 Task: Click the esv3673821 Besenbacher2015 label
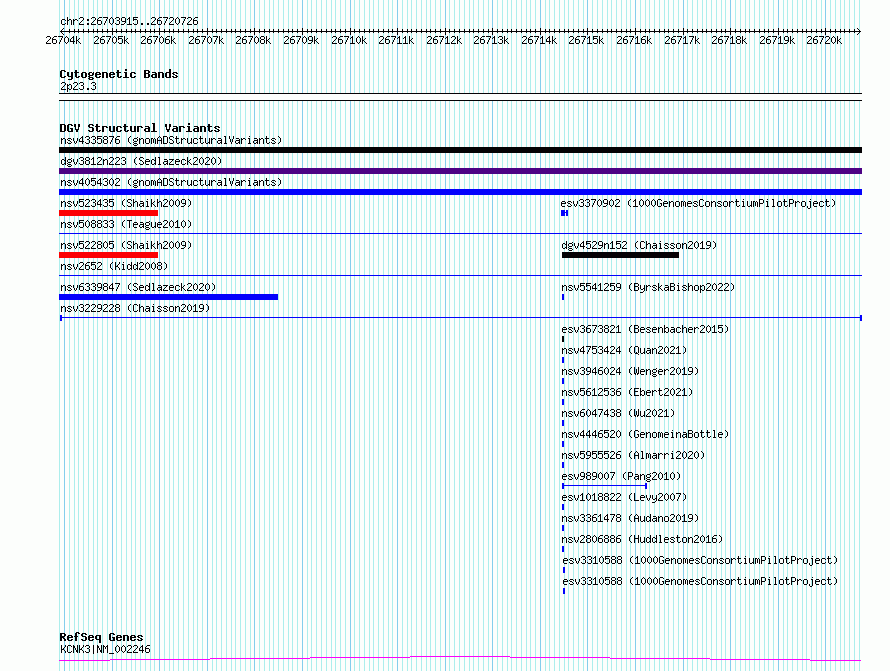click(x=645, y=329)
